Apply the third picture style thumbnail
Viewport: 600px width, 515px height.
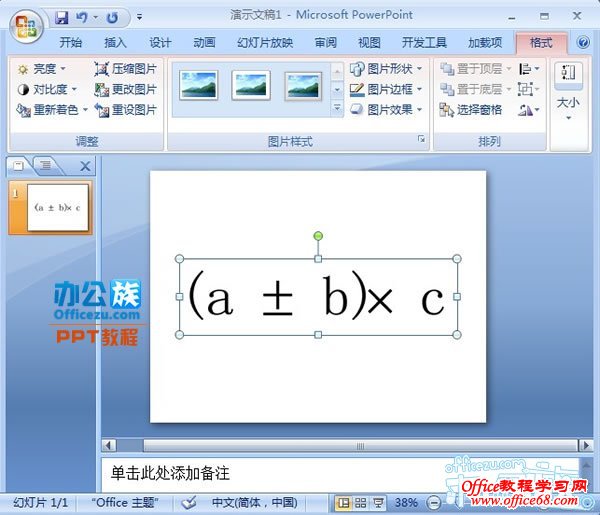[303, 86]
